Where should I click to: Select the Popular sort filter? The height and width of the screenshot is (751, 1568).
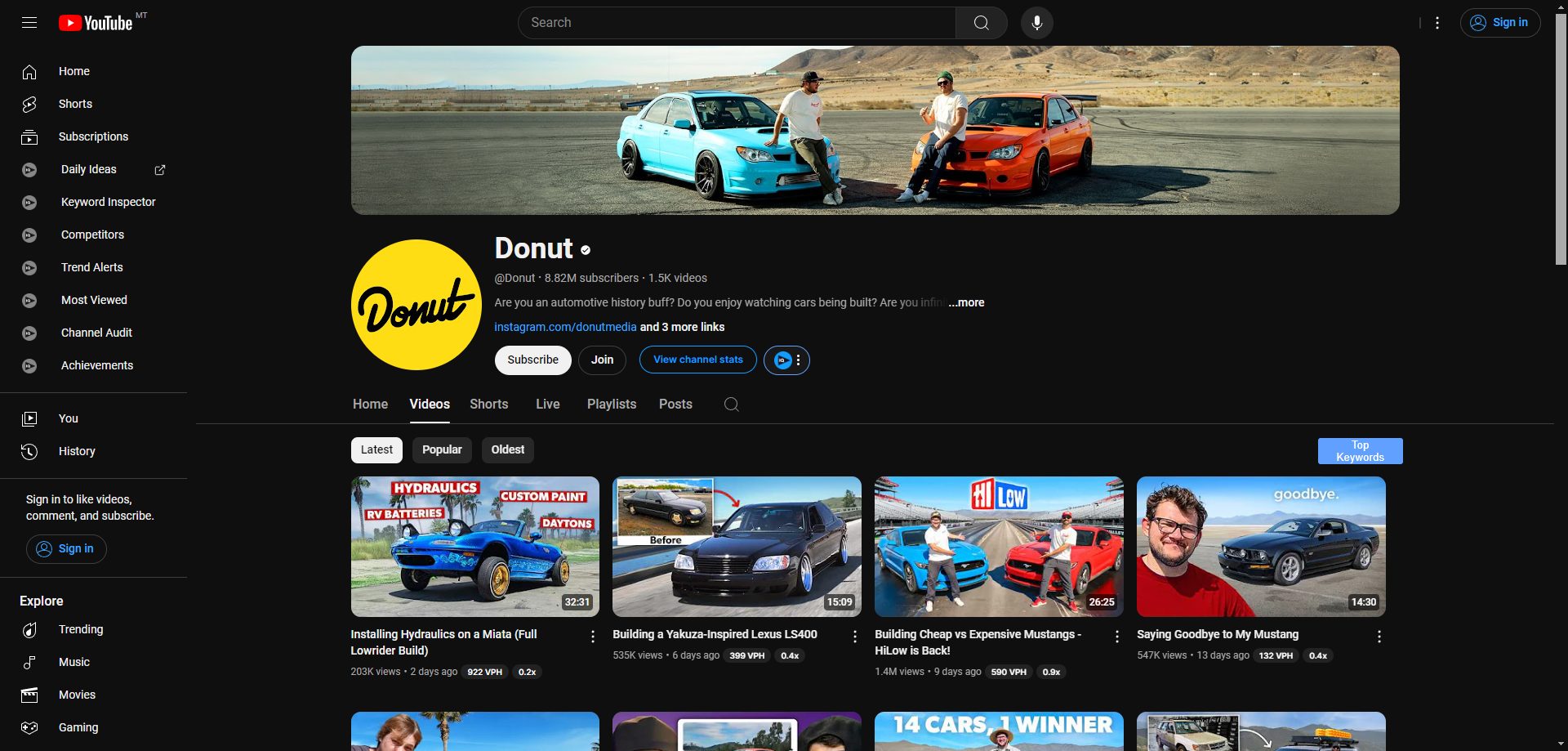[x=442, y=450]
